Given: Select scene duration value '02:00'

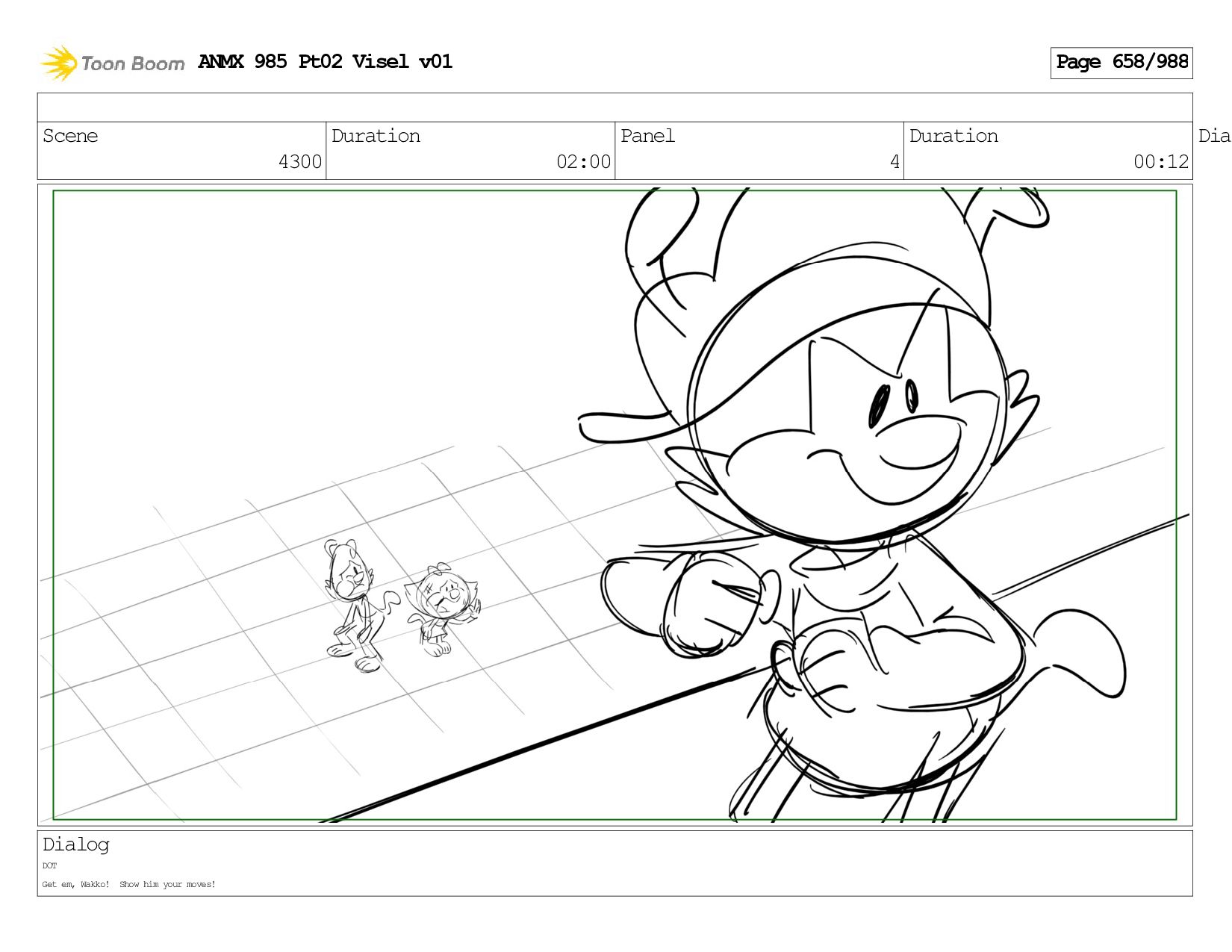Looking at the screenshot, I should pyautogui.click(x=583, y=162).
